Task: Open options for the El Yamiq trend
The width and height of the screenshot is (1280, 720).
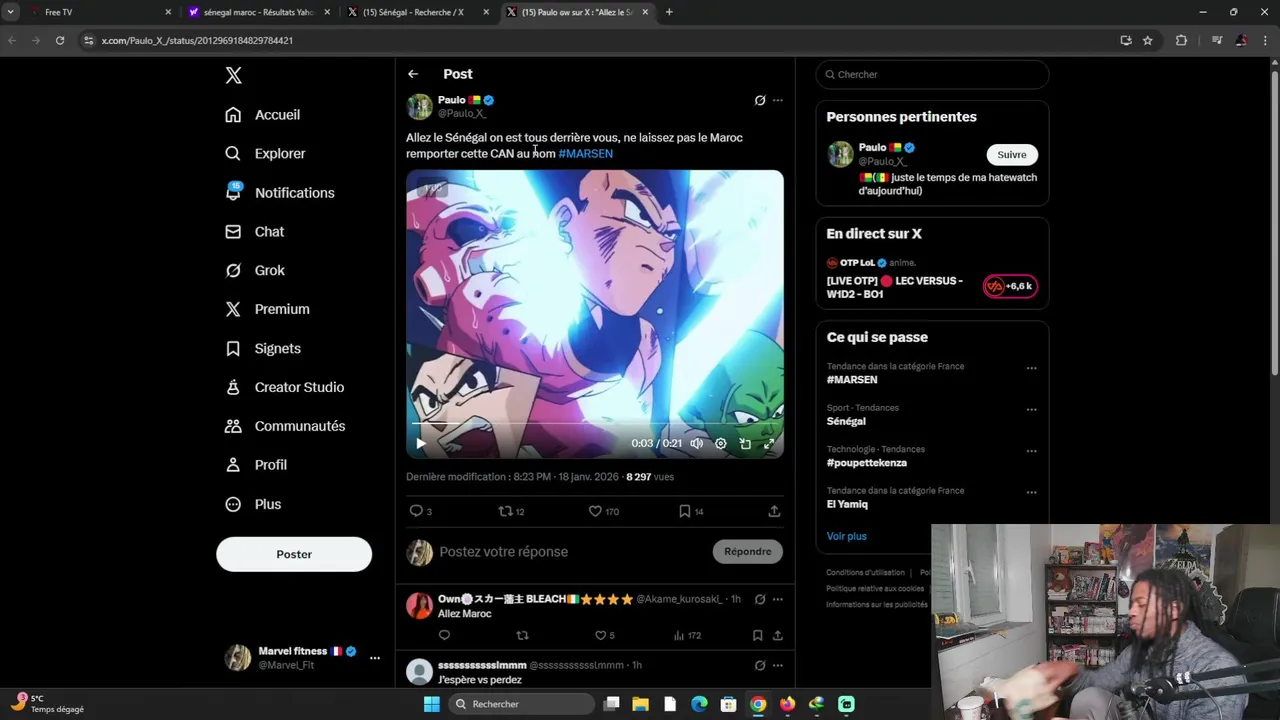Action: tap(1031, 492)
